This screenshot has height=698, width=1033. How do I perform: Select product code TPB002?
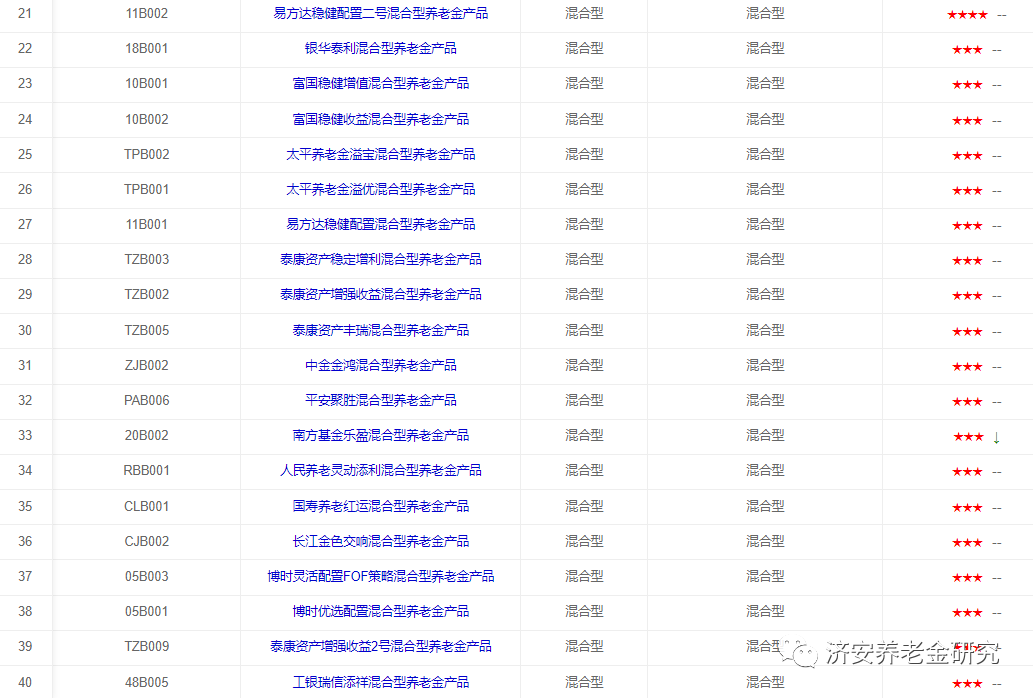[x=146, y=154]
